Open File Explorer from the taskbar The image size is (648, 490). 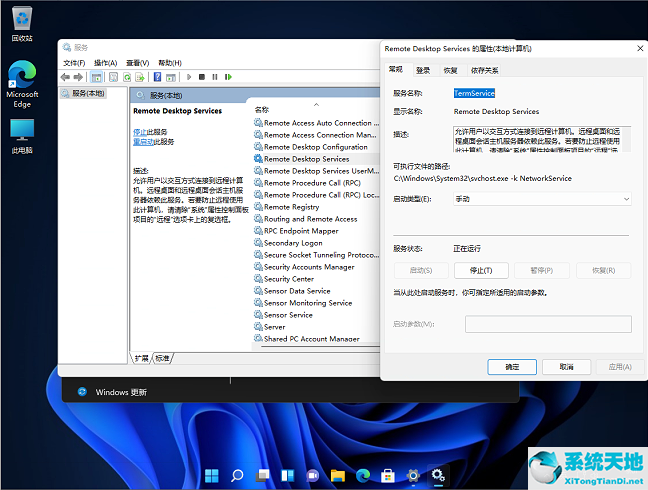click(337, 476)
